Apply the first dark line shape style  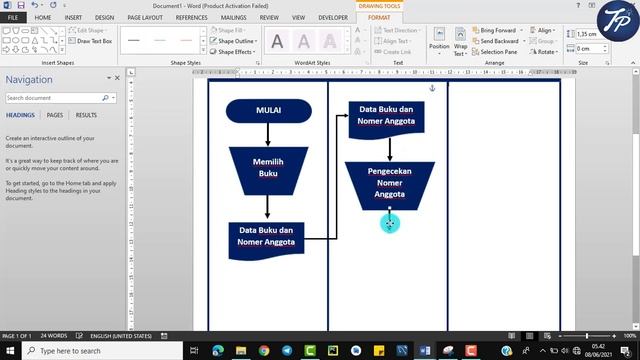click(x=133, y=40)
